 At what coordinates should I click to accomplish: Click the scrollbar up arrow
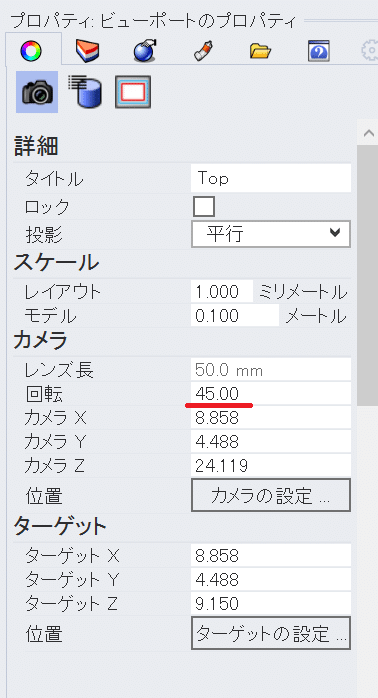[x=368, y=133]
